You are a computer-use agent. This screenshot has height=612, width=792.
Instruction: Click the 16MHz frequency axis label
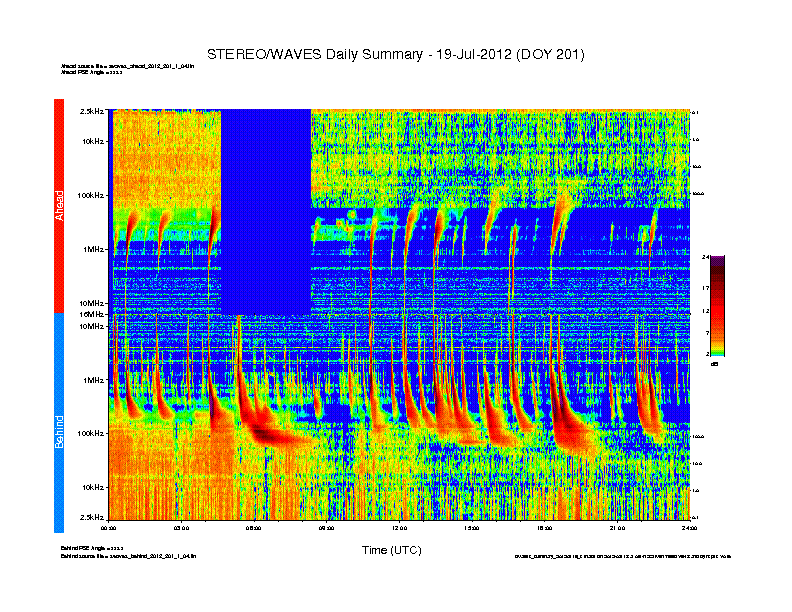point(91,314)
